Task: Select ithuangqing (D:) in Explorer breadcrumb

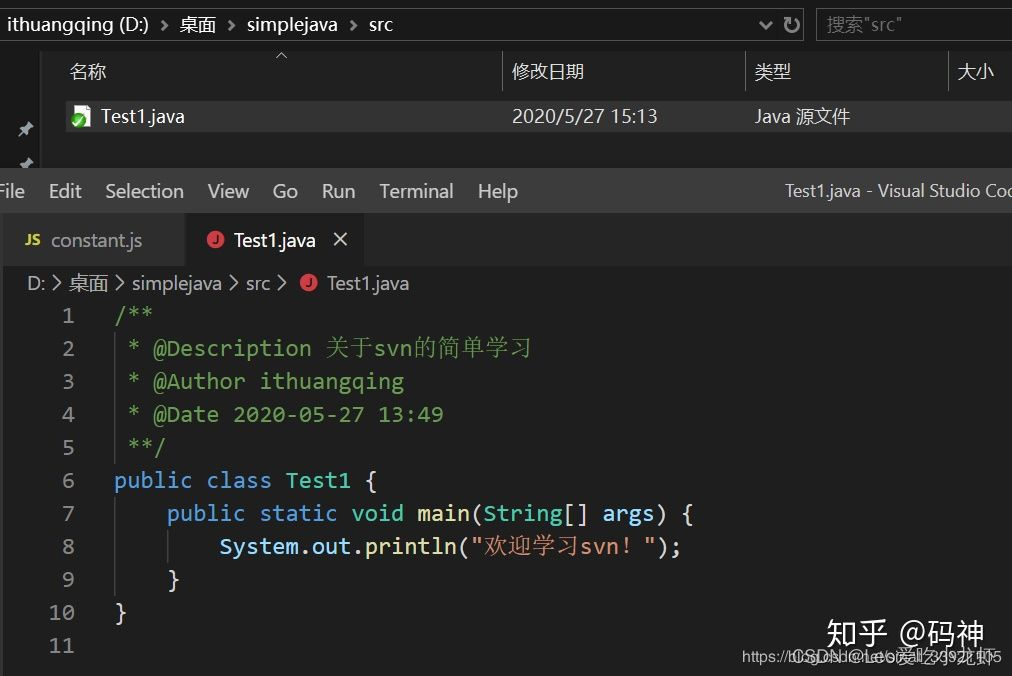Action: [77, 25]
